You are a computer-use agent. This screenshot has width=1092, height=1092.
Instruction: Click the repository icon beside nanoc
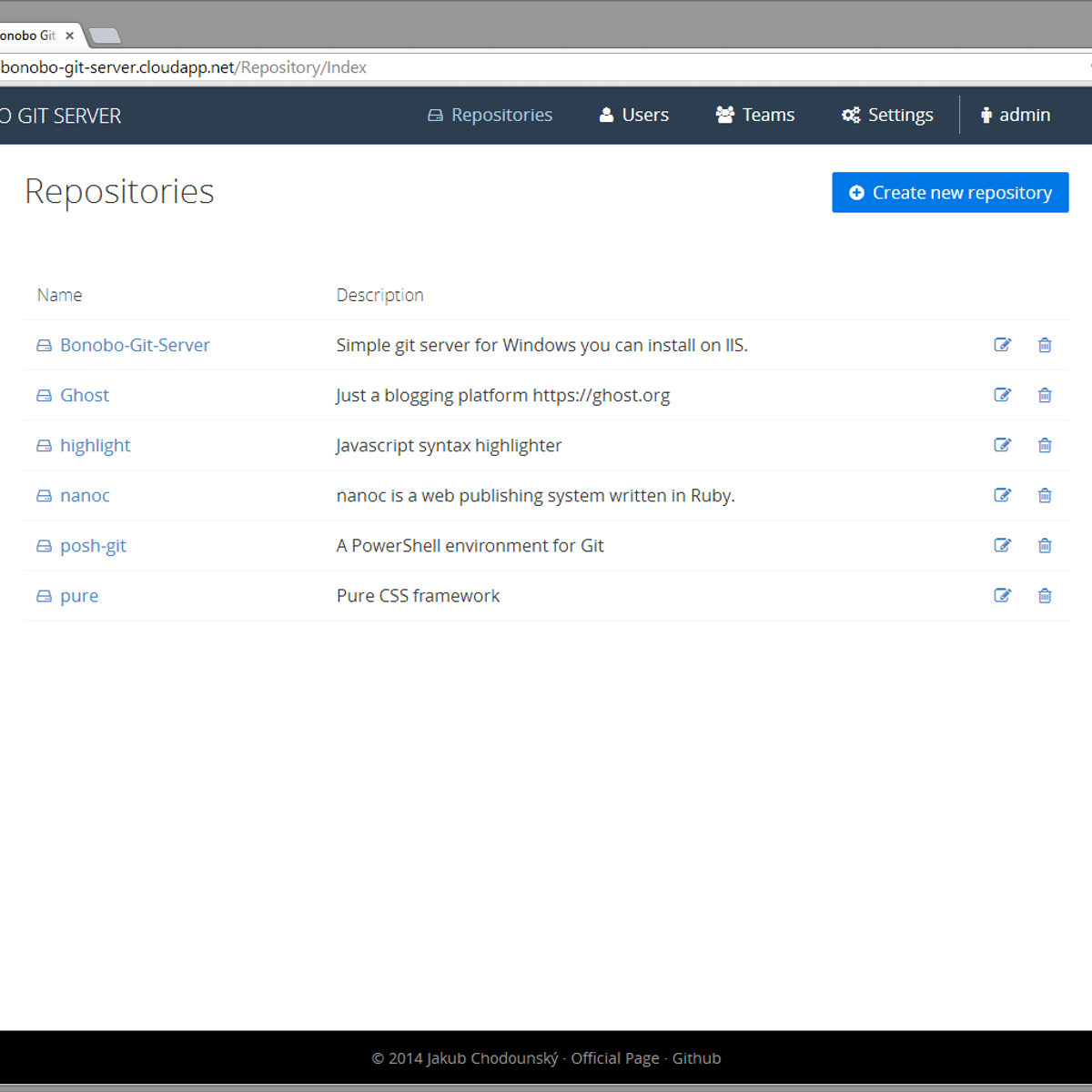point(44,496)
